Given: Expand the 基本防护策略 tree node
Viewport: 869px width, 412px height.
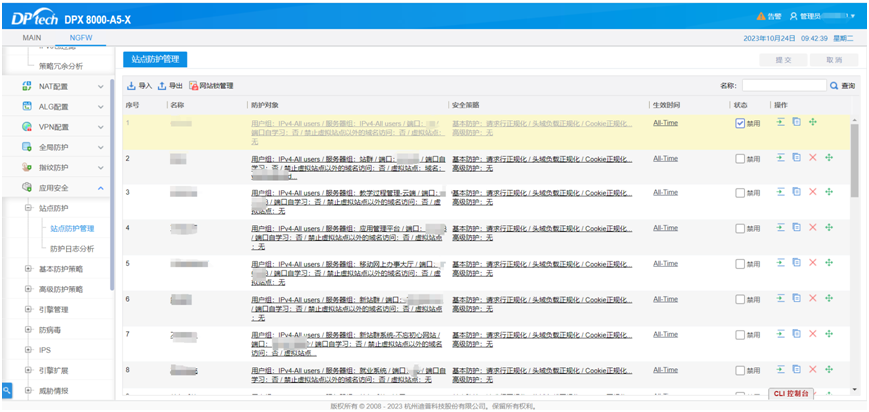Looking at the screenshot, I should coord(28,269).
